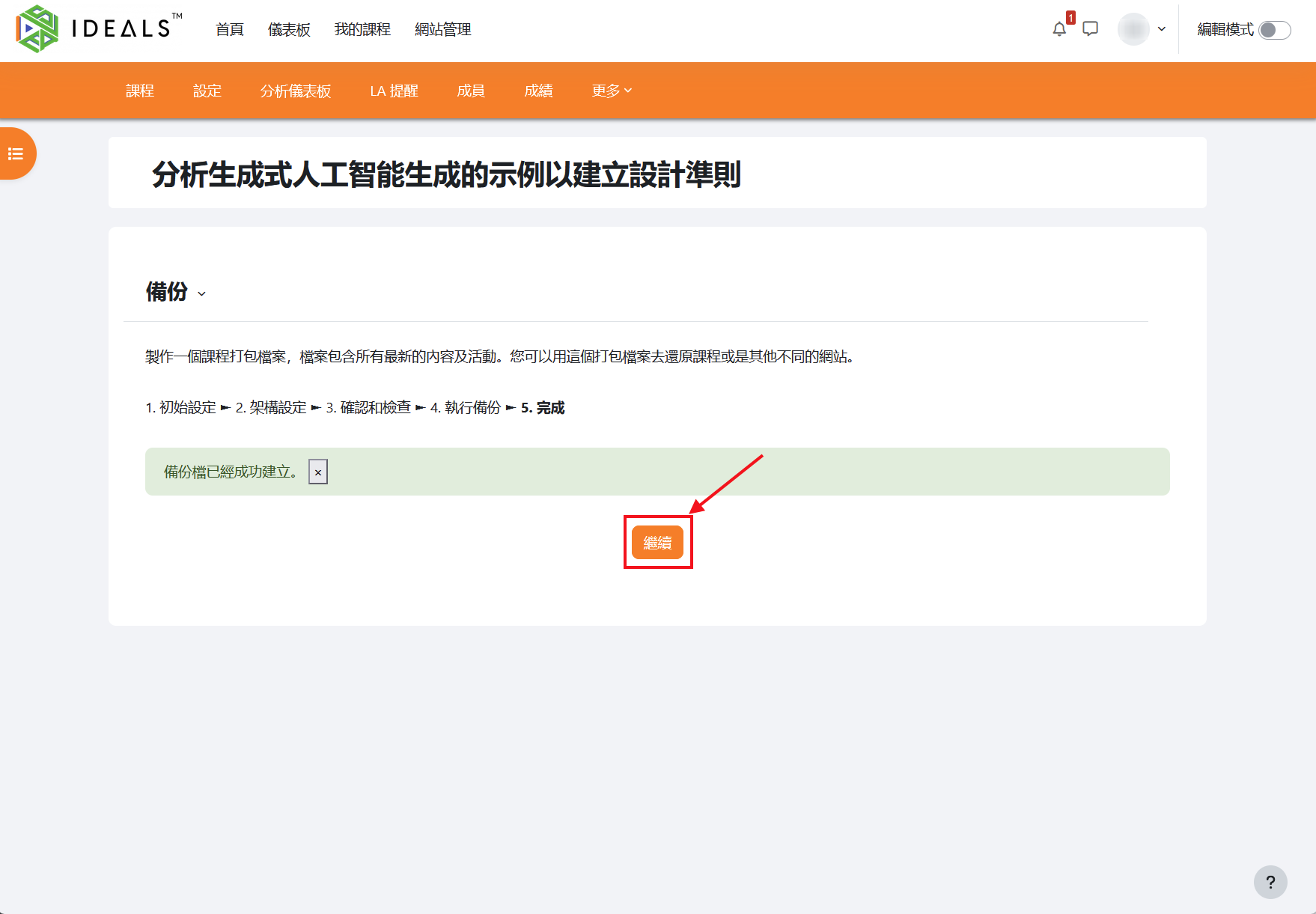Expand the 更多 dropdown menu
Screen dimensions: 1316x914
(612, 91)
